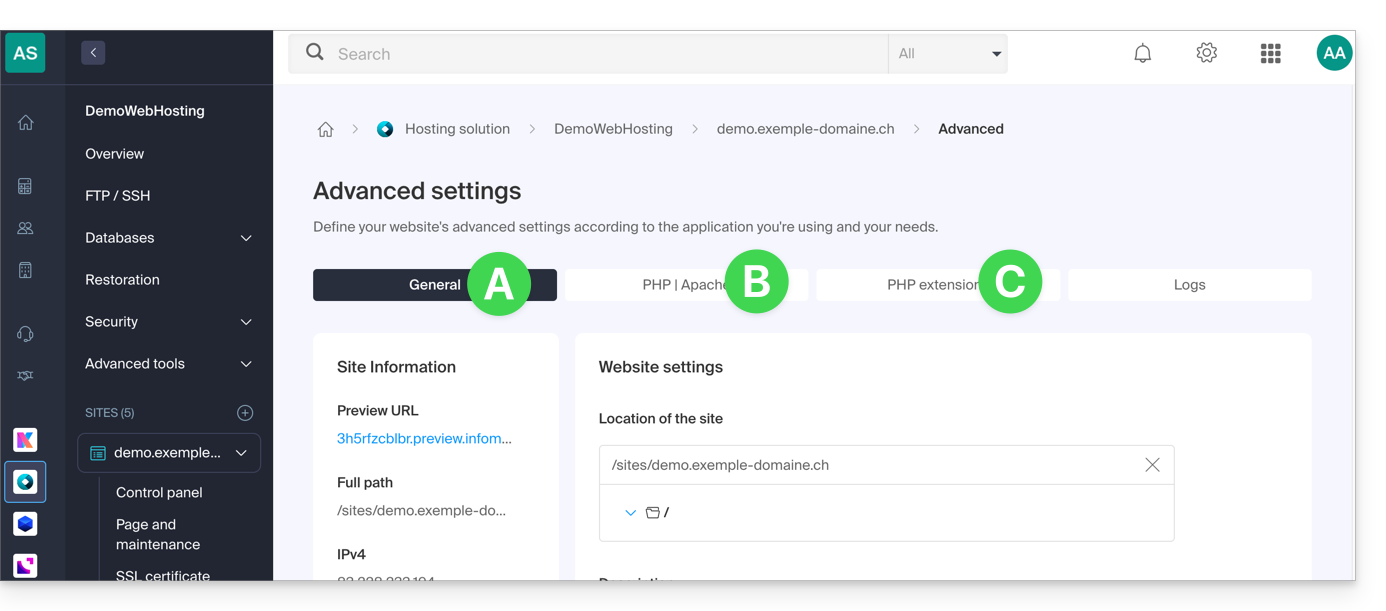Viewport: 1386px width, 611px height.
Task: Open the AA user avatar menu
Action: click(x=1334, y=54)
